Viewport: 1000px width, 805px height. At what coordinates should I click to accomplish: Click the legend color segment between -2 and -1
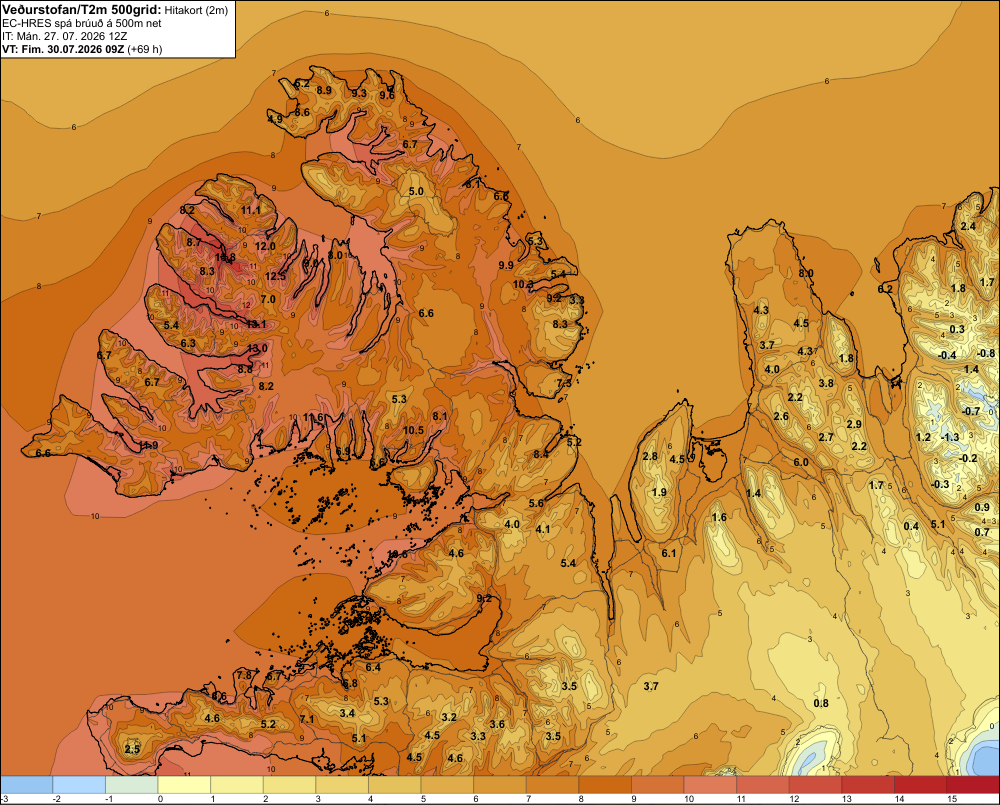[x=79, y=784]
